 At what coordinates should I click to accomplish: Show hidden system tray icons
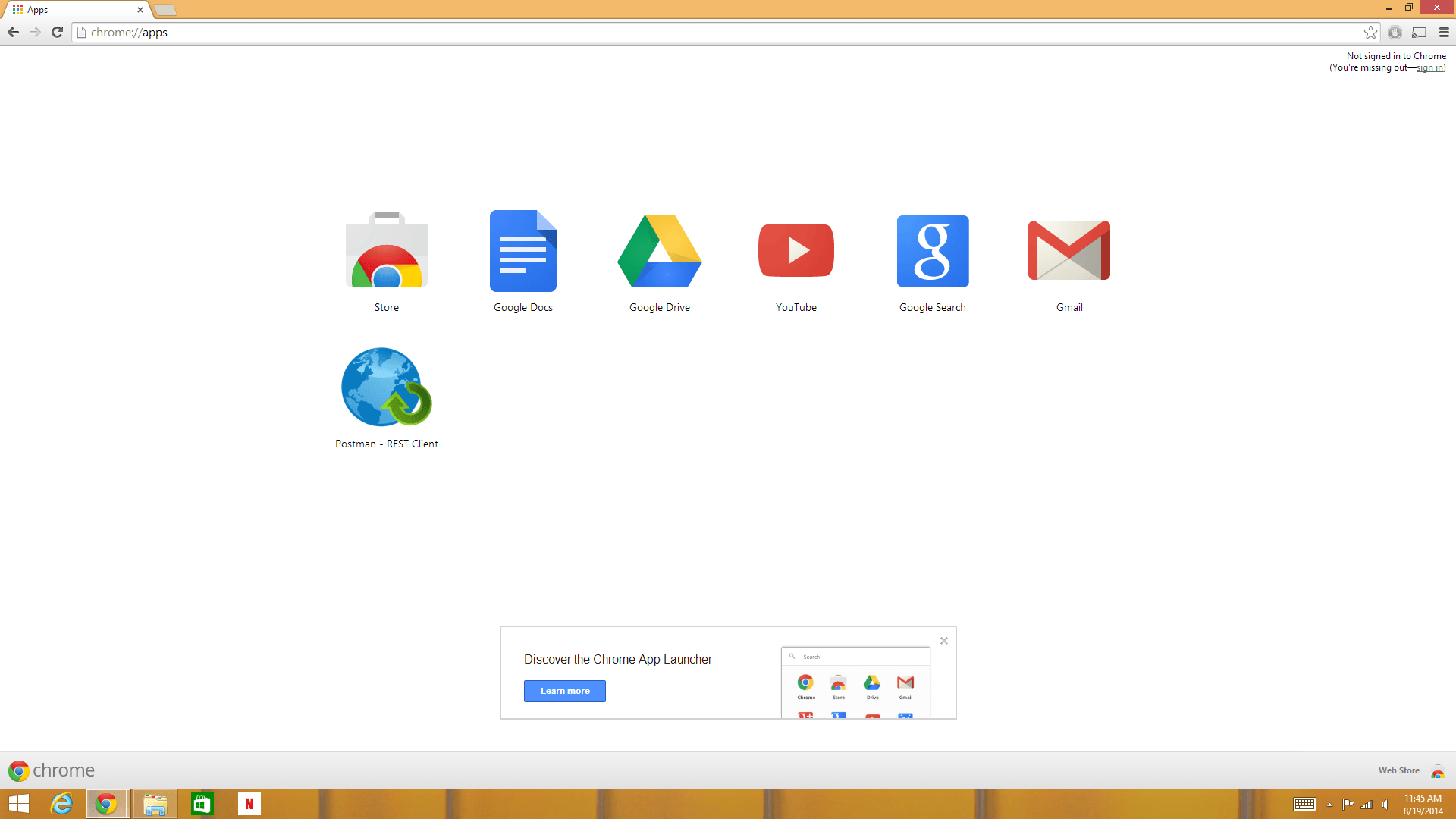point(1329,805)
